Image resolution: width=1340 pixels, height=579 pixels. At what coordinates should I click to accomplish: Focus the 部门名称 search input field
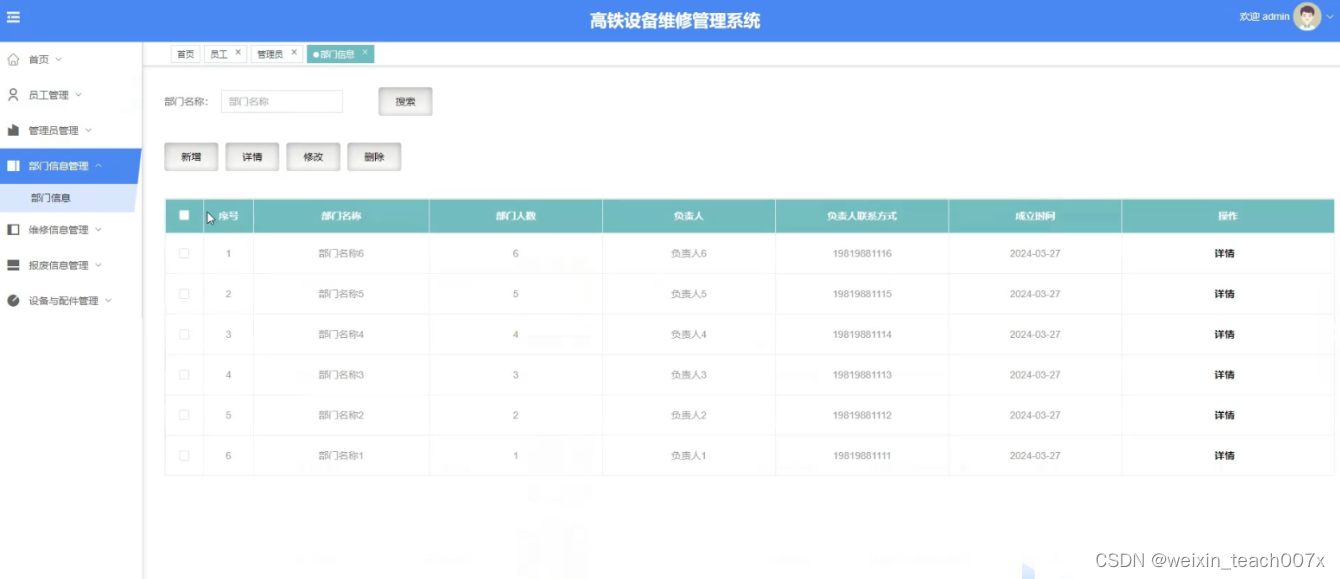pos(282,102)
